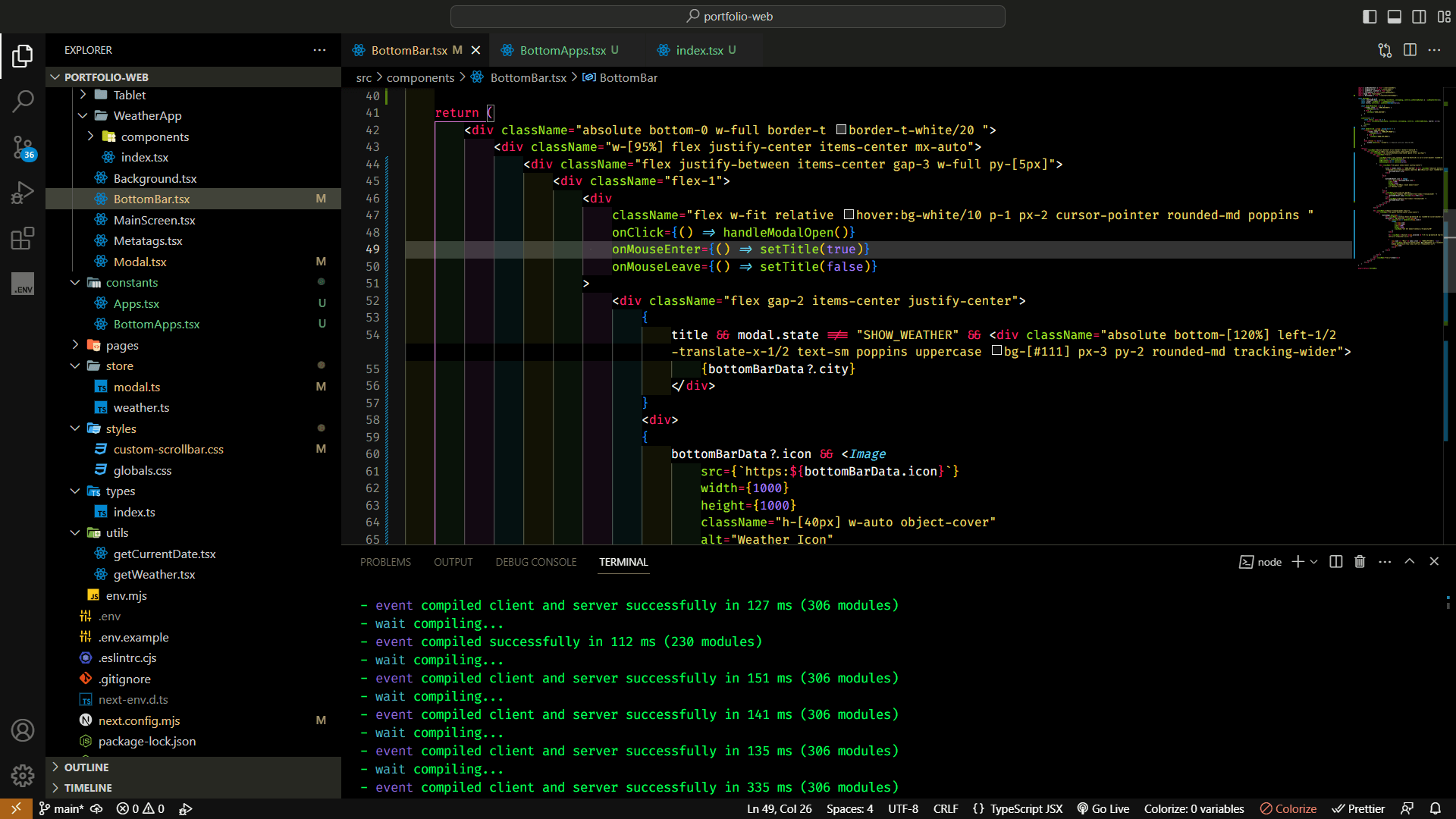This screenshot has width=1456, height=819.
Task: Open the PROBLEMS panel tab
Action: 385,561
